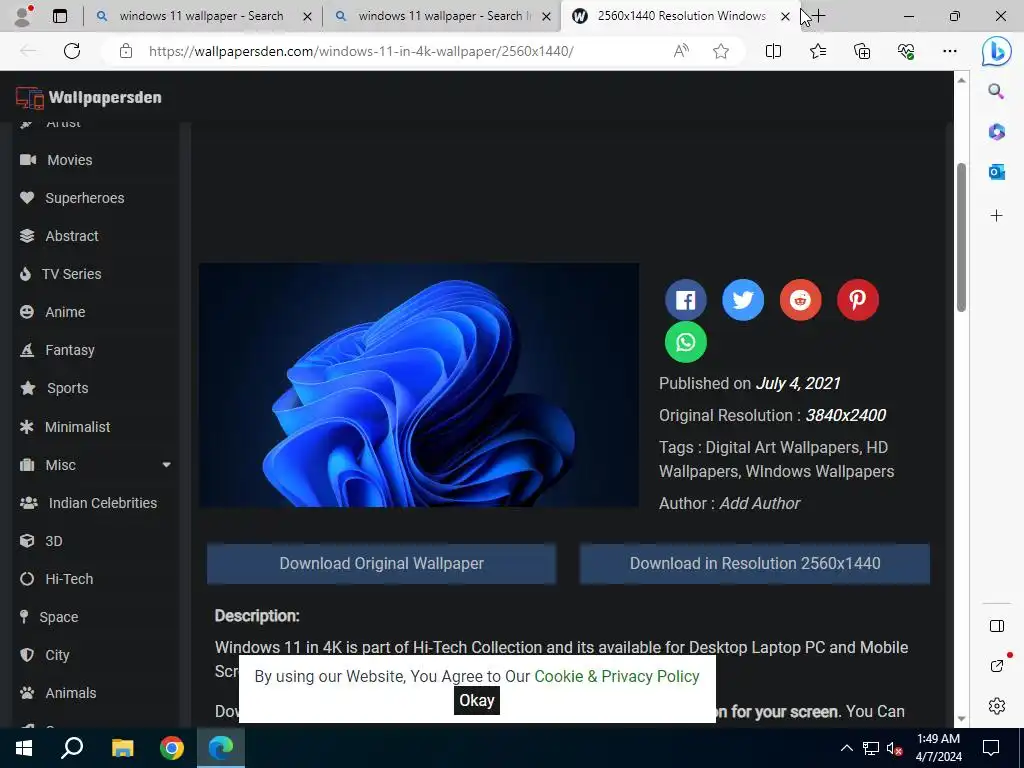Open the Favorites list
1024x768 pixels.
tap(818, 51)
